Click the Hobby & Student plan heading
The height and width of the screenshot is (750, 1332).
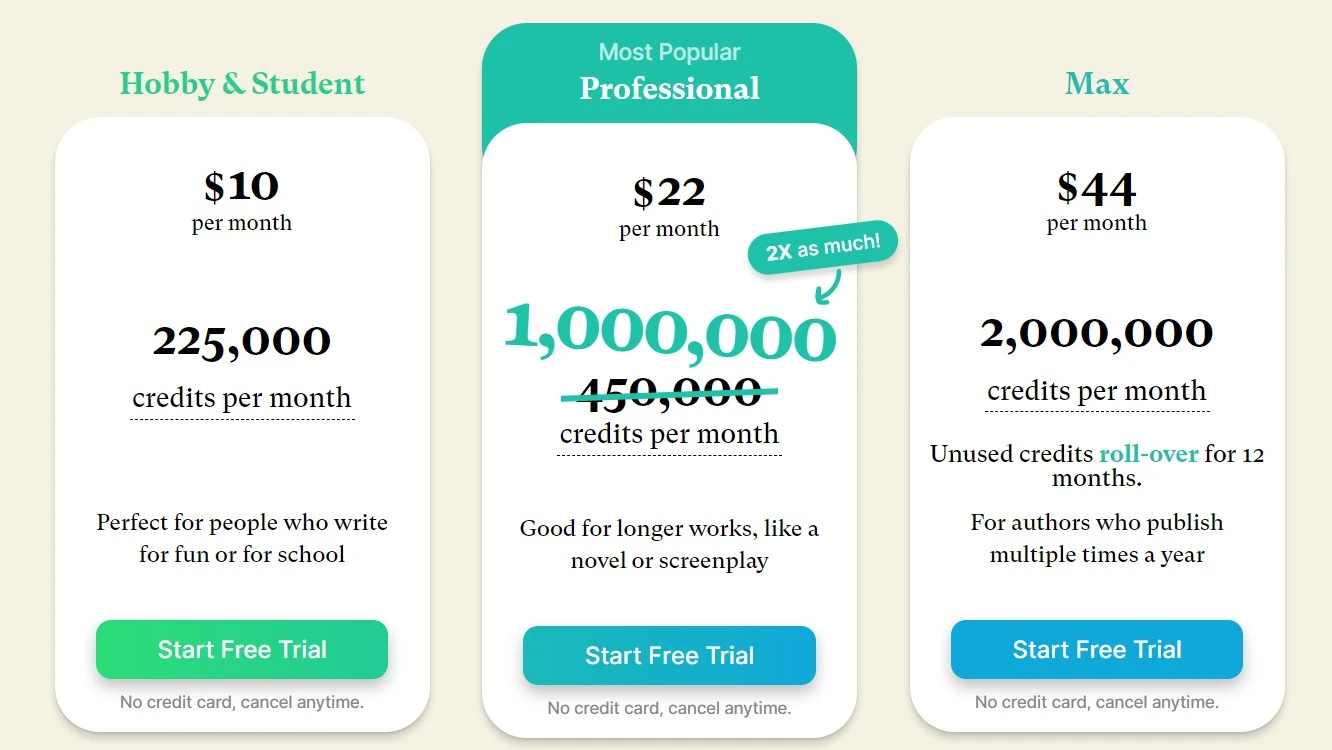click(x=242, y=83)
